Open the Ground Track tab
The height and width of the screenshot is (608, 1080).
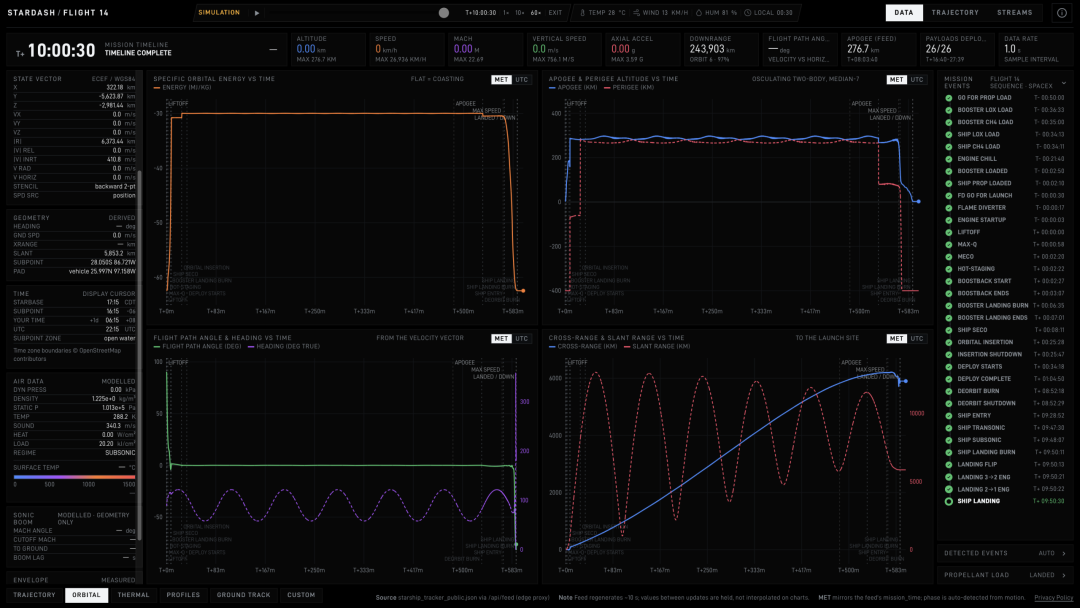(244, 595)
